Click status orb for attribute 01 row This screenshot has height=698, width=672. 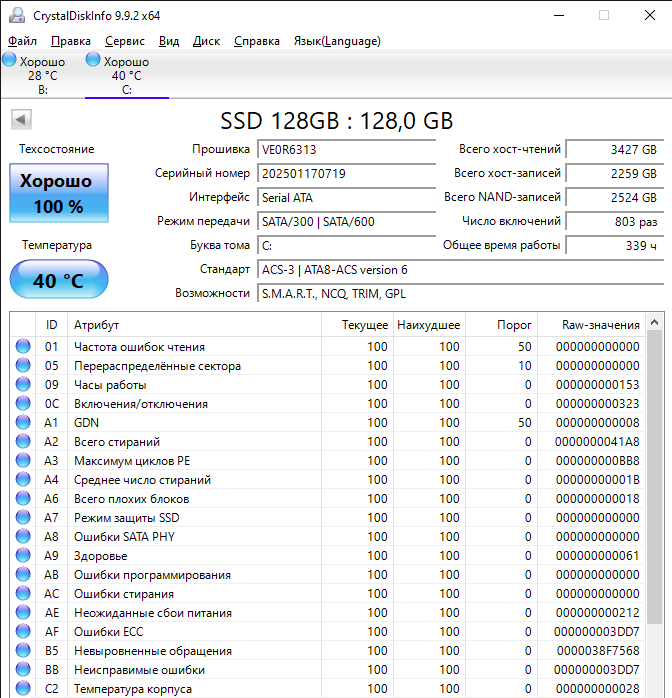pos(23,346)
